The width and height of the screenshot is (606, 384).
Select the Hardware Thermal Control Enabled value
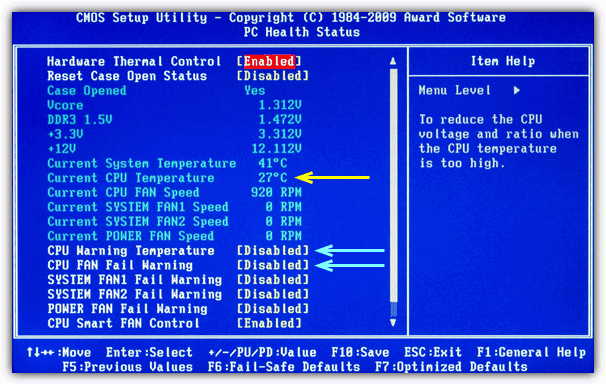tap(269, 61)
